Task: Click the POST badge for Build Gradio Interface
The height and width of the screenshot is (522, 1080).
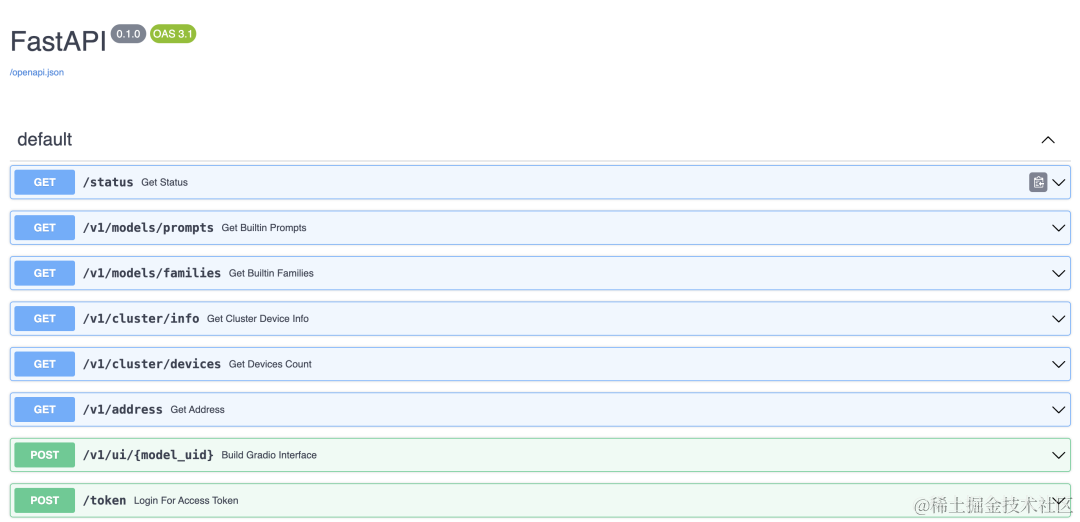Action: (45, 455)
